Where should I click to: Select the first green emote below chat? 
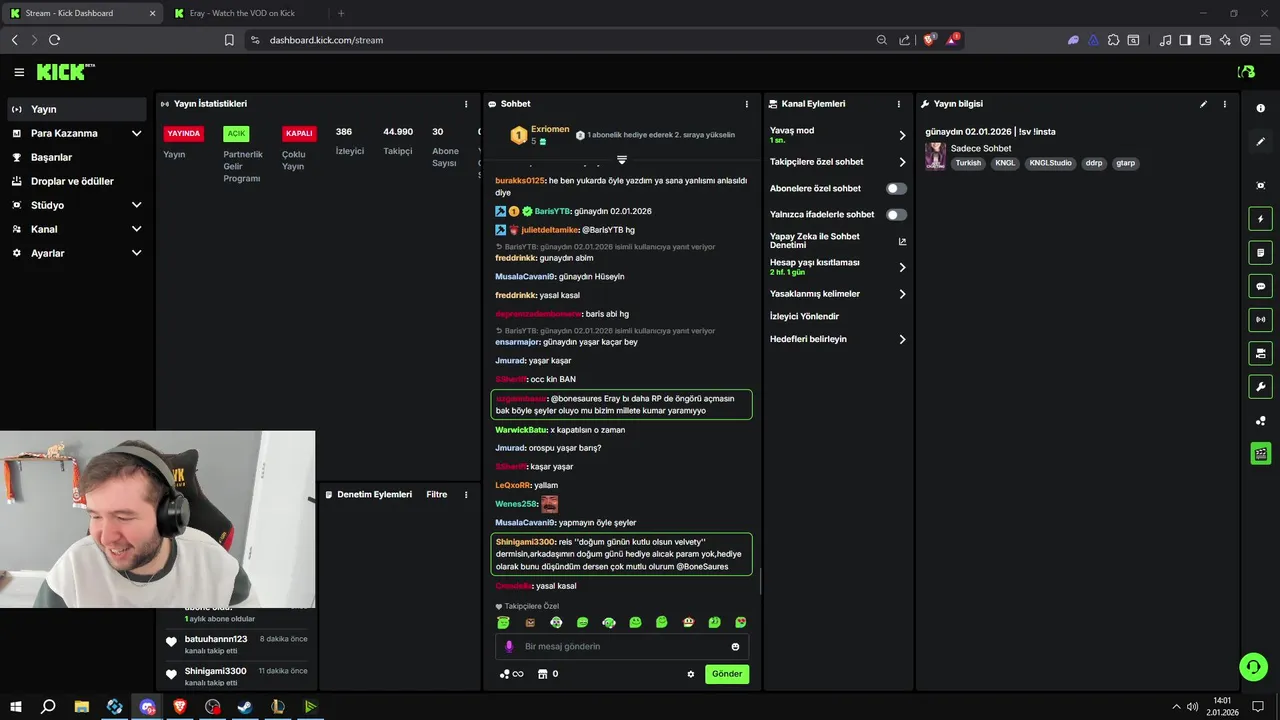[504, 622]
